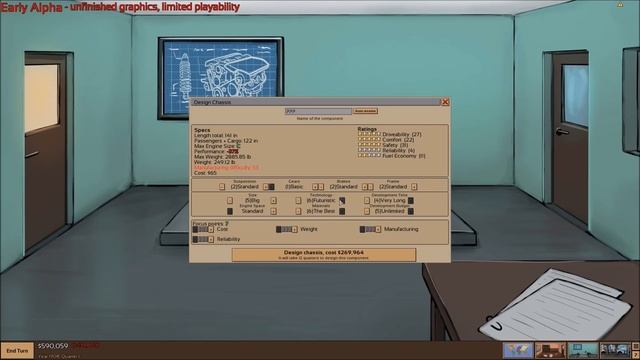Viewport: 640px width, 360px height.
Task: Increase the Suspension level
Action: click(x=266, y=187)
